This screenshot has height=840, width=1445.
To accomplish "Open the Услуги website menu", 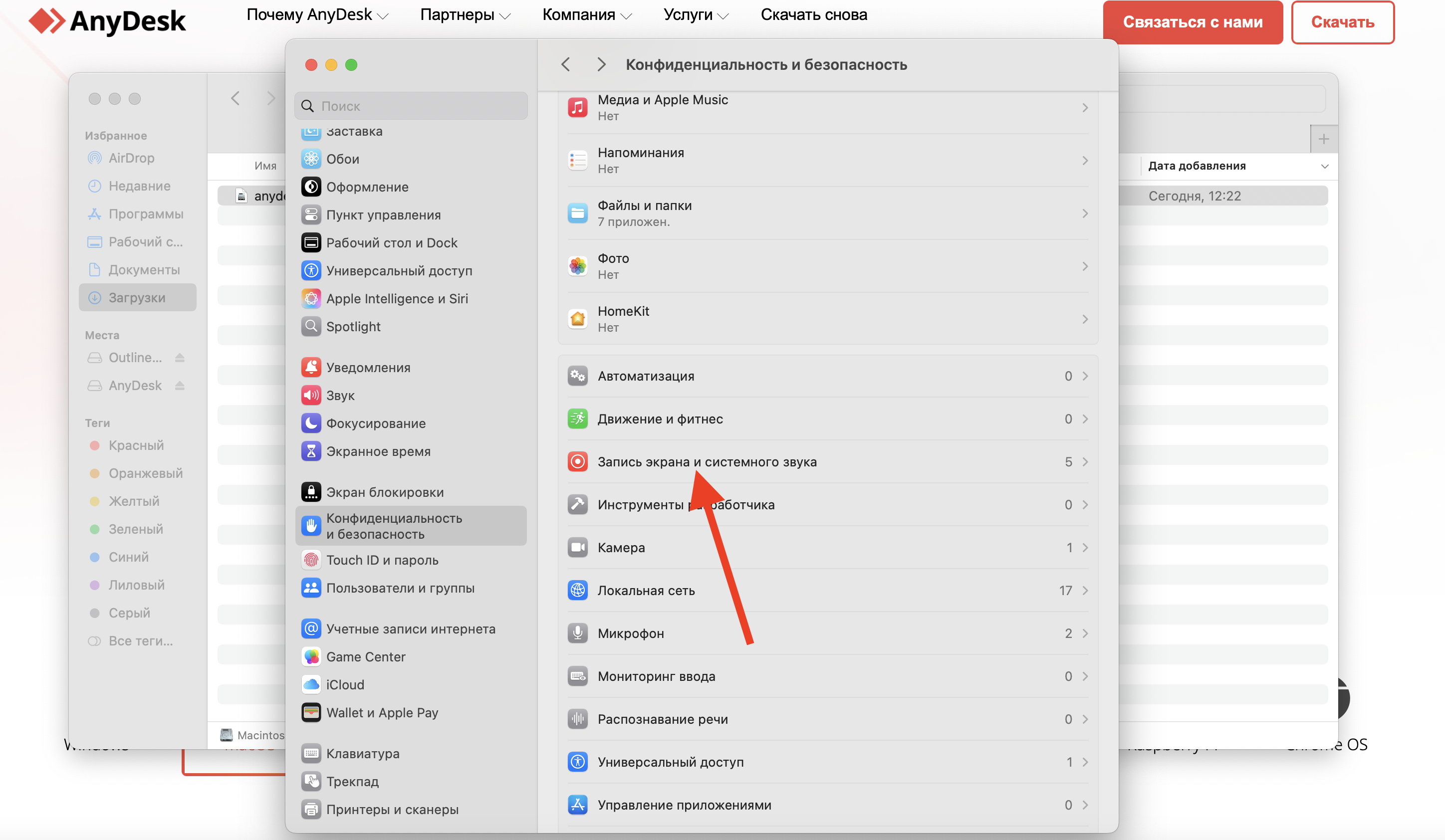I will (x=696, y=15).
